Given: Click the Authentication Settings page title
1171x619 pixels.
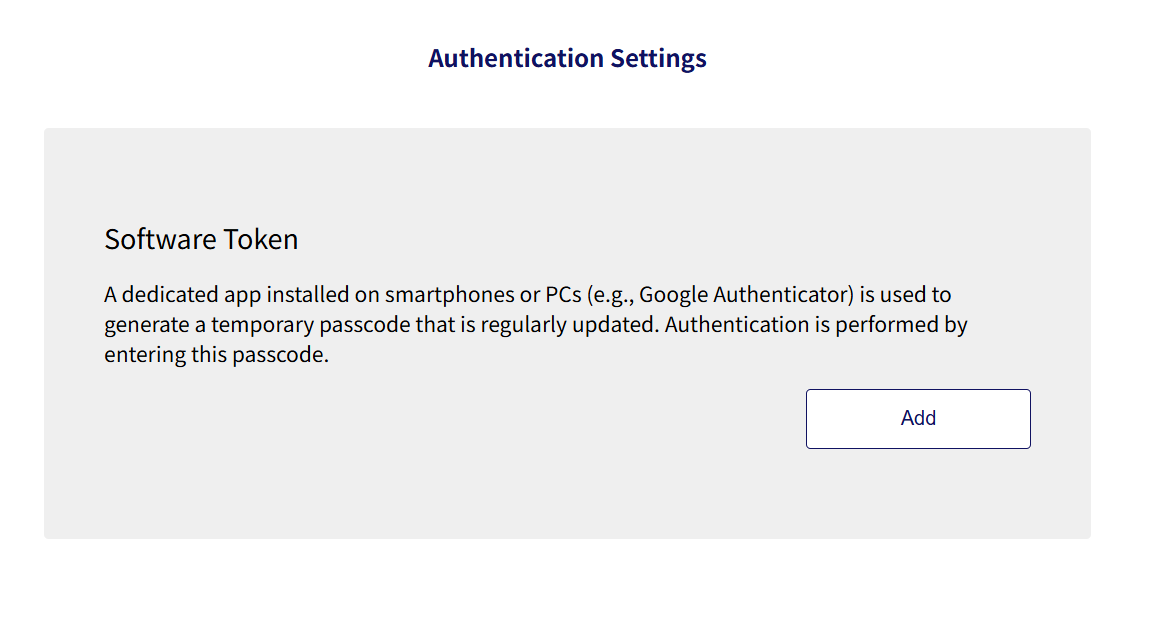Looking at the screenshot, I should pyautogui.click(x=567, y=58).
